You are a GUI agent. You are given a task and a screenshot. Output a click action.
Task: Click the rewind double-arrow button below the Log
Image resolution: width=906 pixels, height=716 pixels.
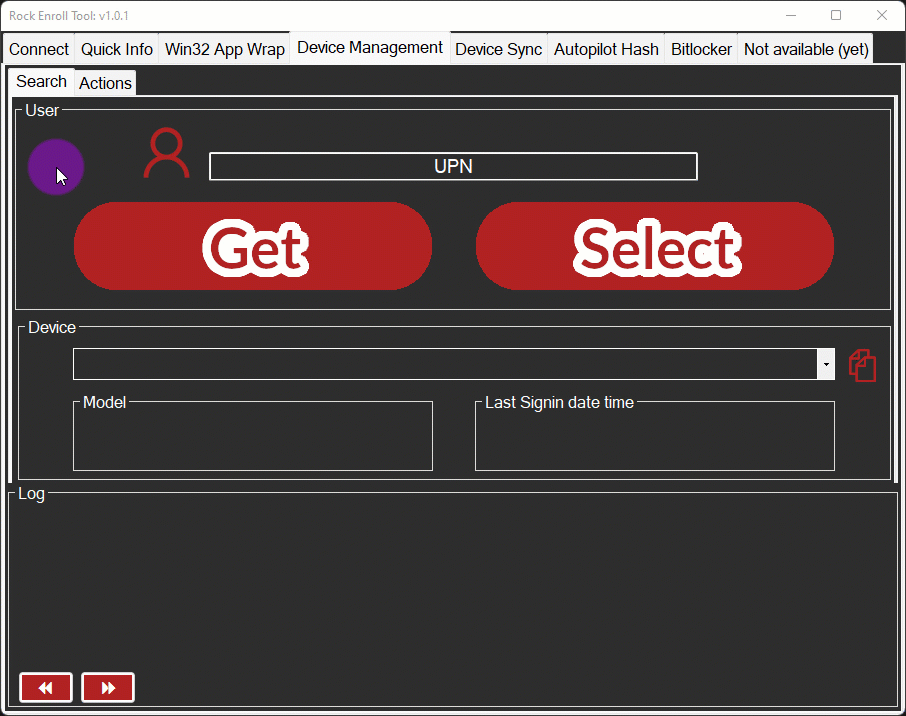[x=45, y=687]
